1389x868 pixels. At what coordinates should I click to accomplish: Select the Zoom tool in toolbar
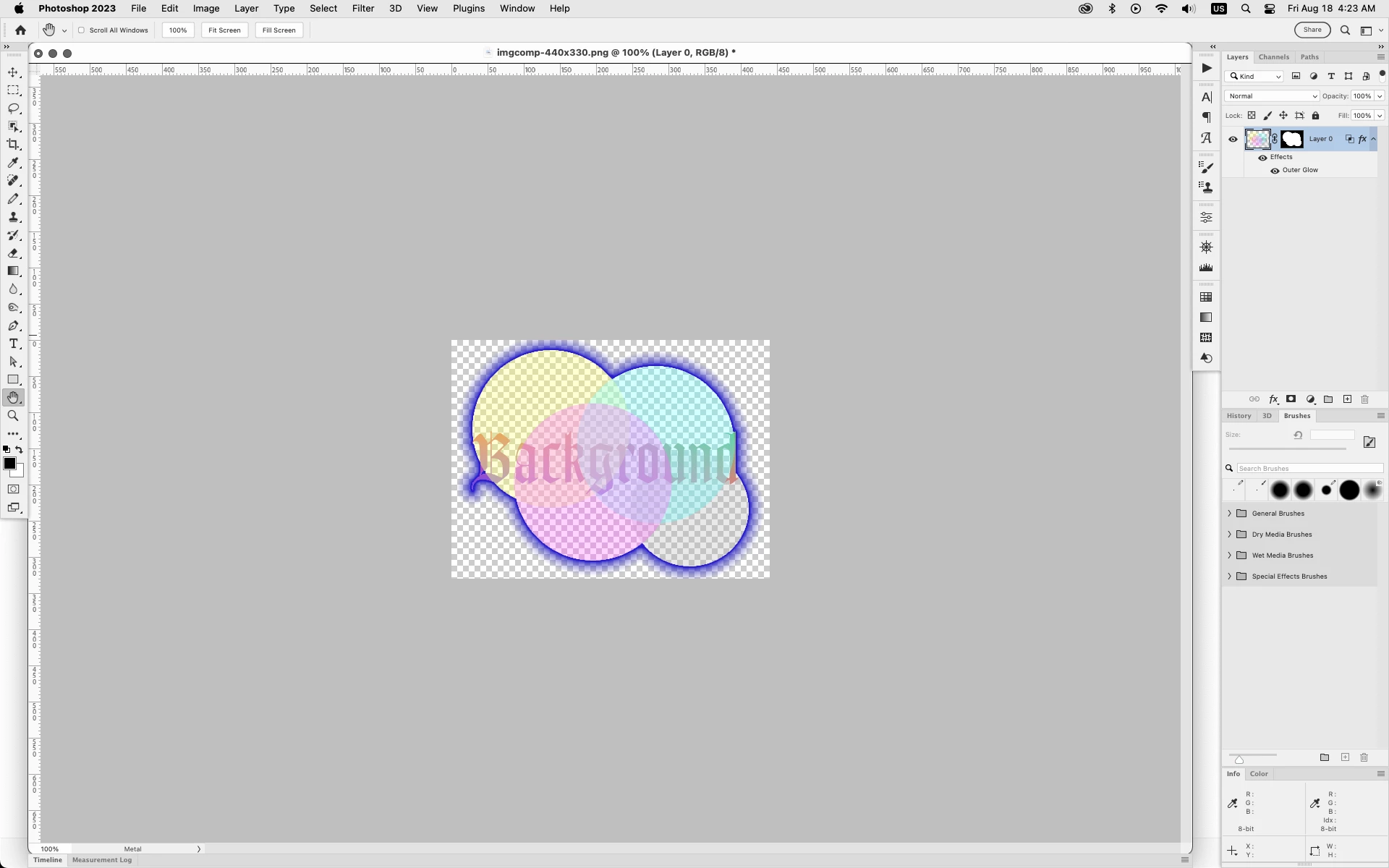click(x=13, y=416)
